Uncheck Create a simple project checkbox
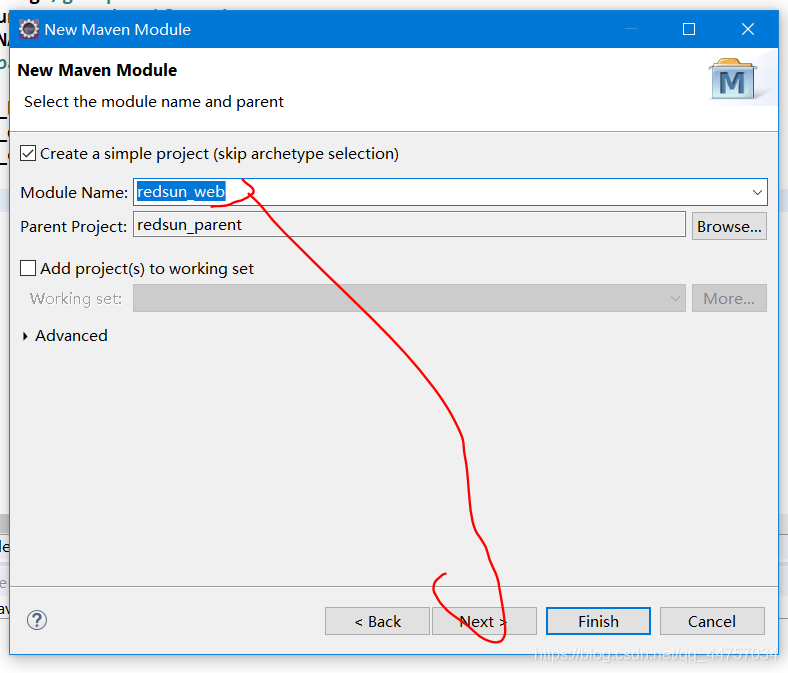The width and height of the screenshot is (788, 673). click(28, 153)
